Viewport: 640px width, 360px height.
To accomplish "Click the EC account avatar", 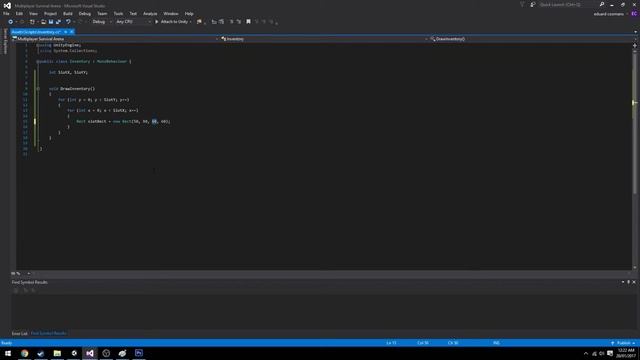I will [x=634, y=14].
